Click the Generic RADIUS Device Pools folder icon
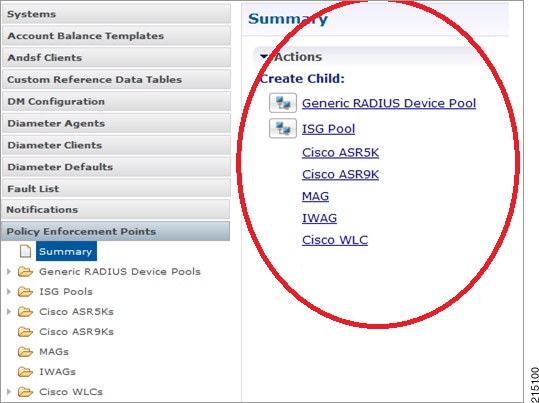The image size is (539, 403). tap(25, 272)
